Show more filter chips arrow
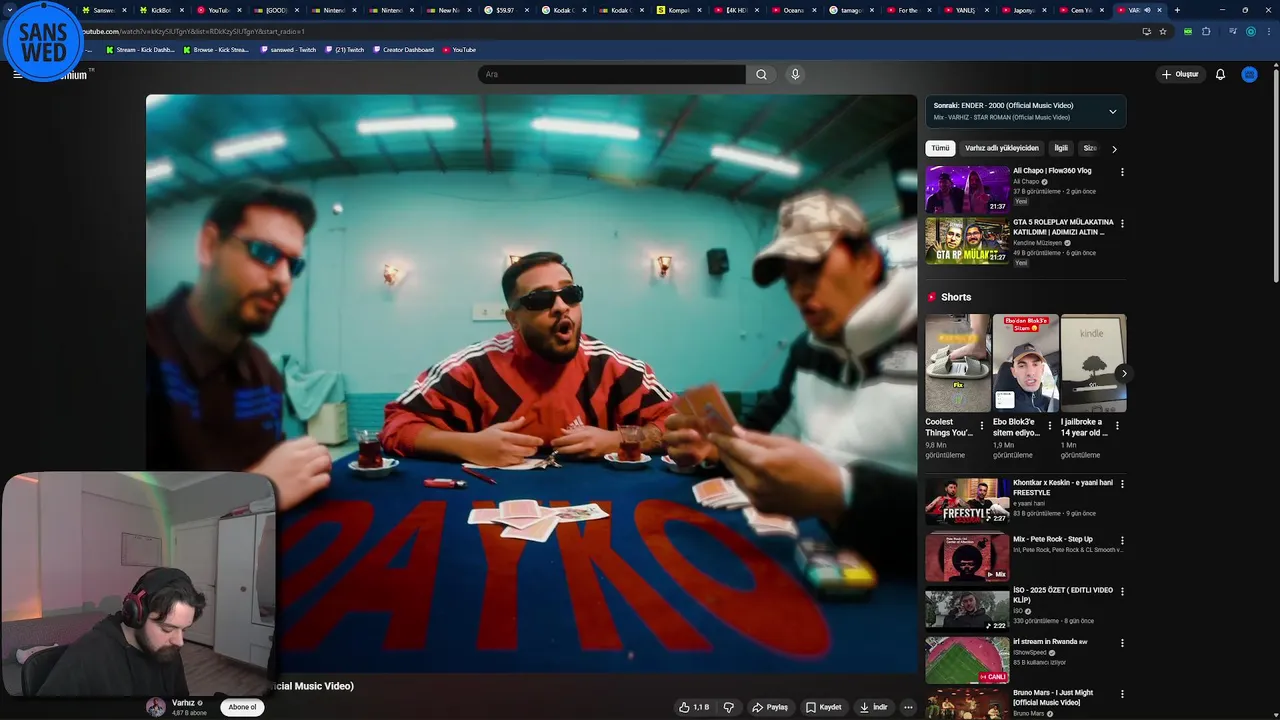The image size is (1280, 720). (1114, 149)
